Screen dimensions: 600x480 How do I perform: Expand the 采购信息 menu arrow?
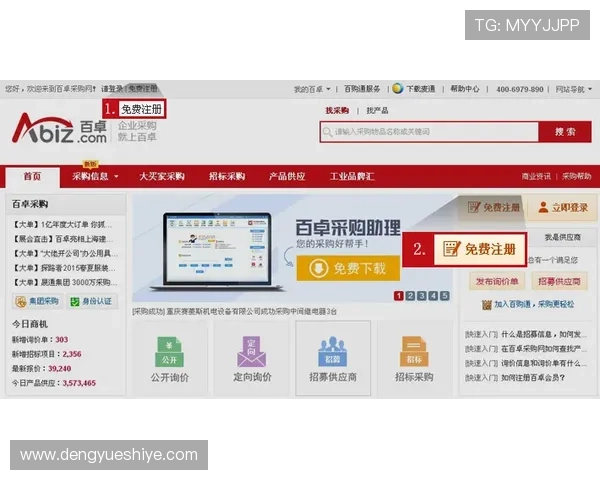tap(116, 177)
